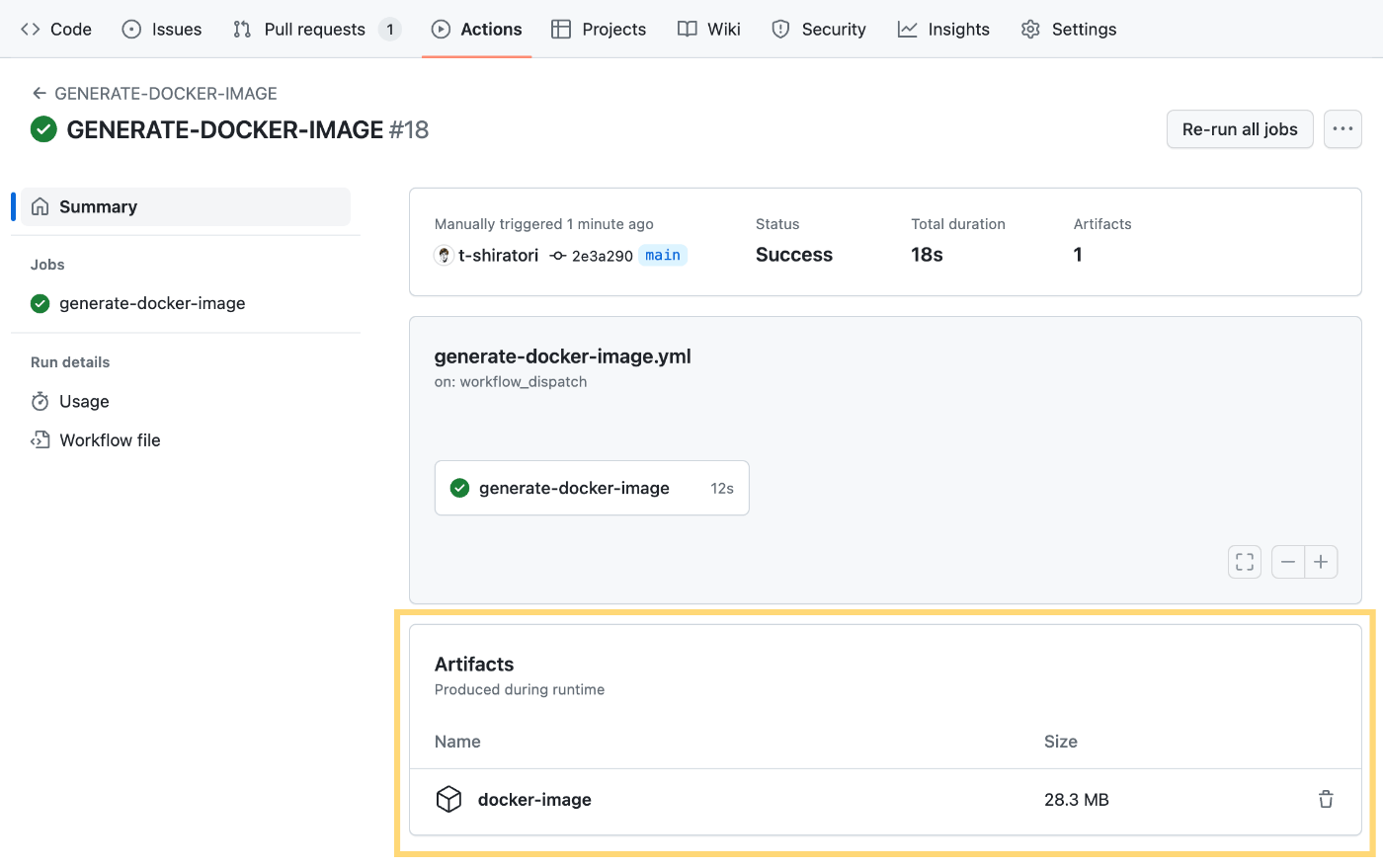1383x868 pixels.
Task: Open the three-dot more options menu
Action: point(1342,129)
